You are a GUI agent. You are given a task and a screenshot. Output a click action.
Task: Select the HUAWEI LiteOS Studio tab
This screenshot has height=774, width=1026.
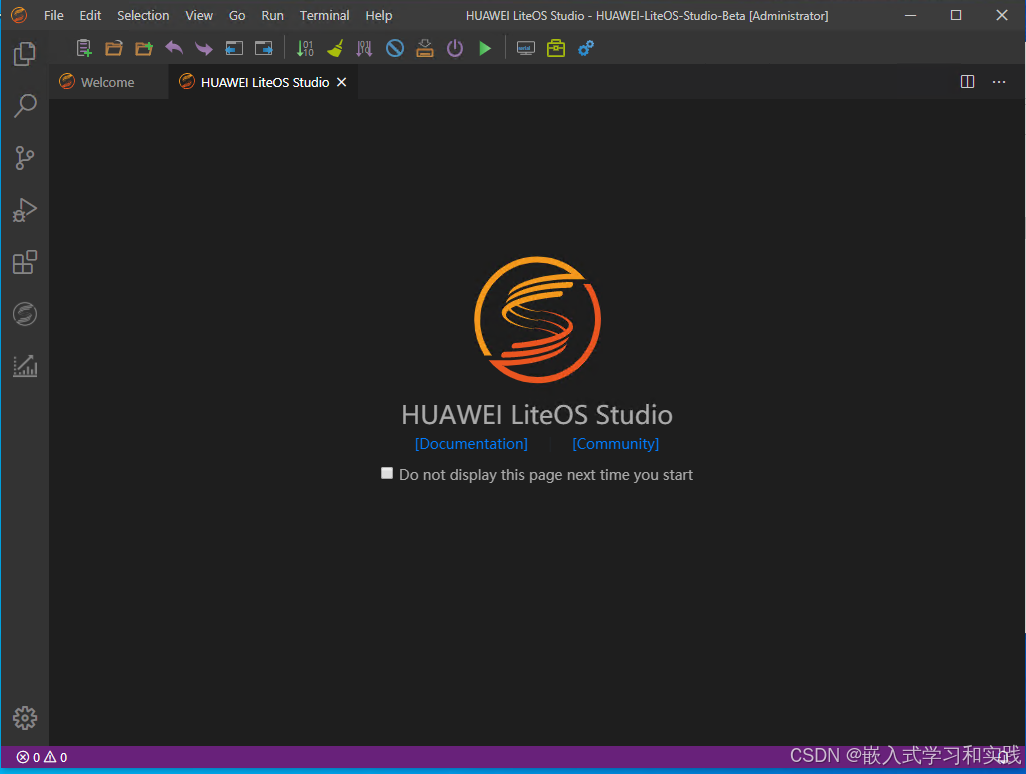click(x=264, y=82)
